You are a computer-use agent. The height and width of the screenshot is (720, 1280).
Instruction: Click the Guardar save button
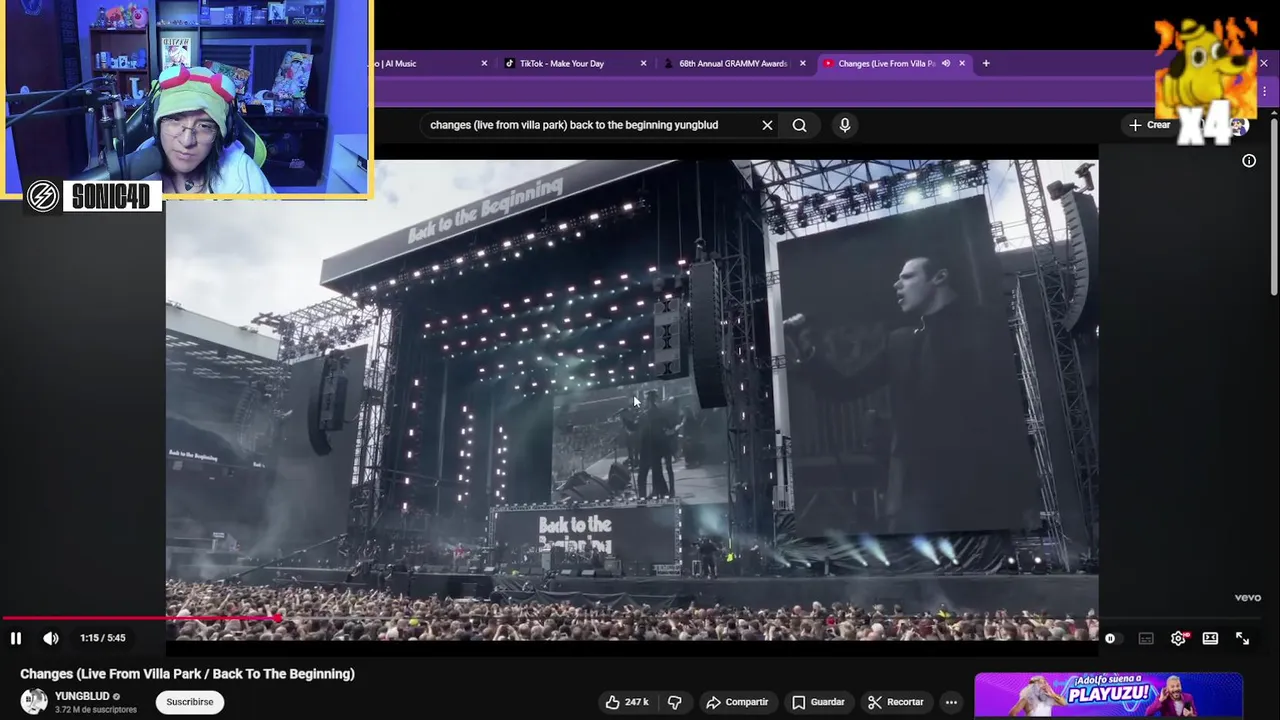[x=819, y=702]
